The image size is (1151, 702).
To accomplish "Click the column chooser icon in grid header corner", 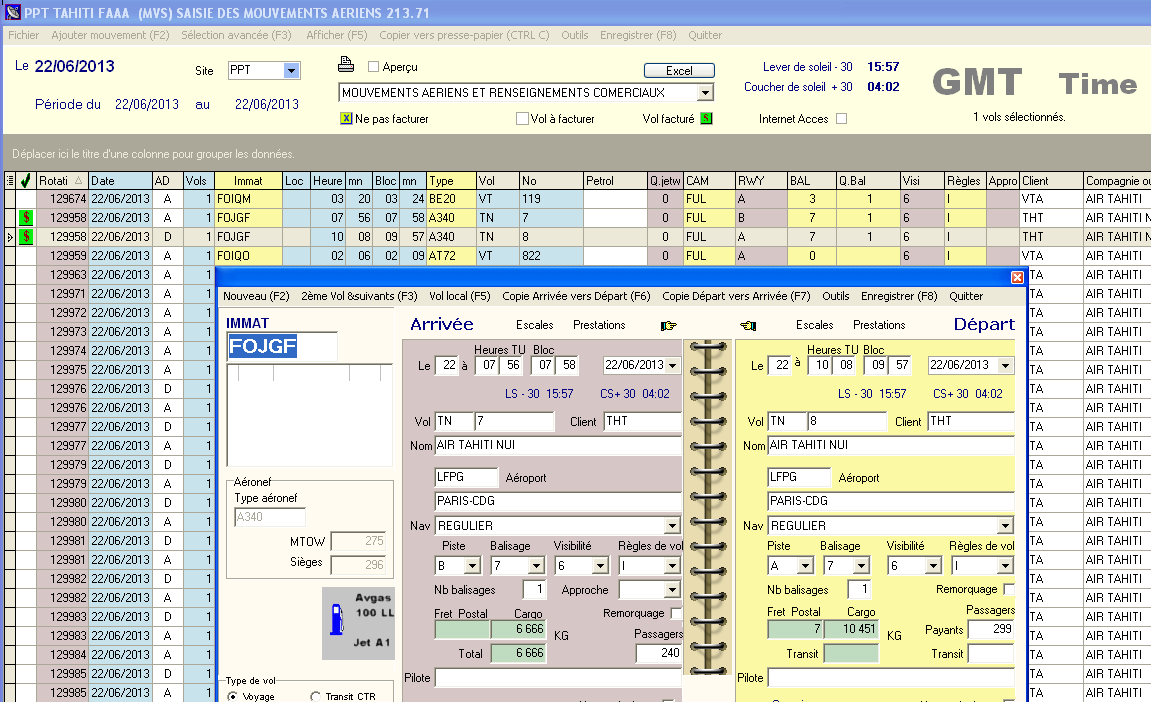I will [x=10, y=181].
